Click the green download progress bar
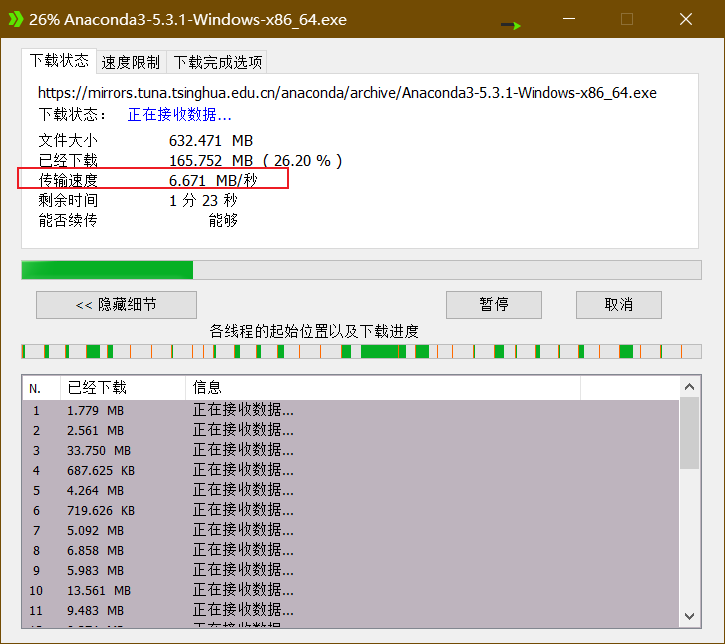This screenshot has height=644, width=725. pyautogui.click(x=361, y=270)
